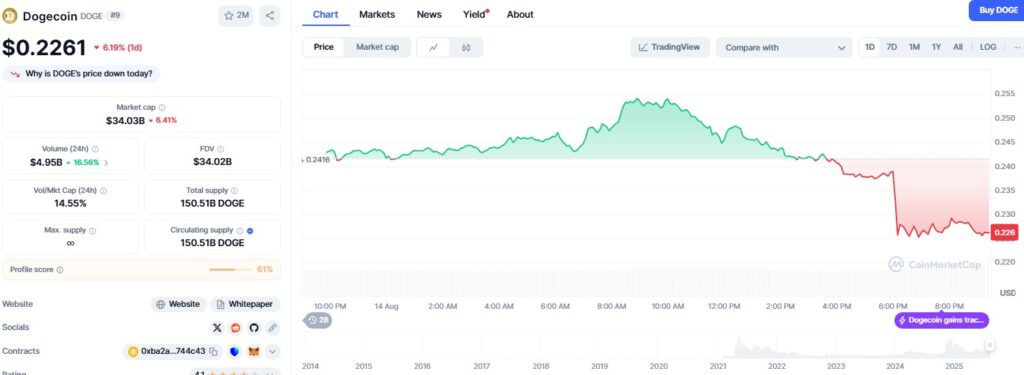Expand the contracts list chevron
Viewport: 1024px width, 375px height.
tap(273, 351)
